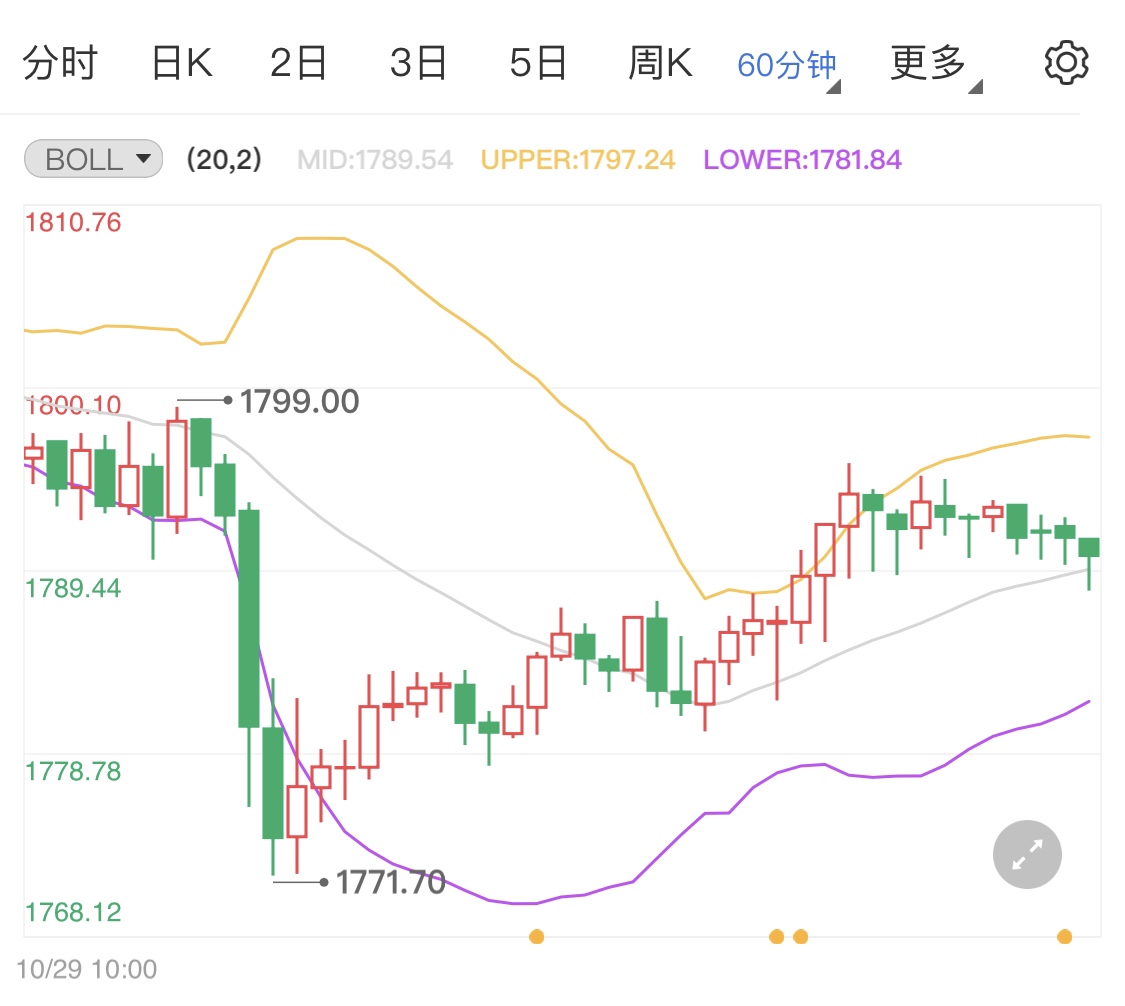The height and width of the screenshot is (1006, 1125).
Task: Select the 3日 tab
Action: [x=418, y=63]
